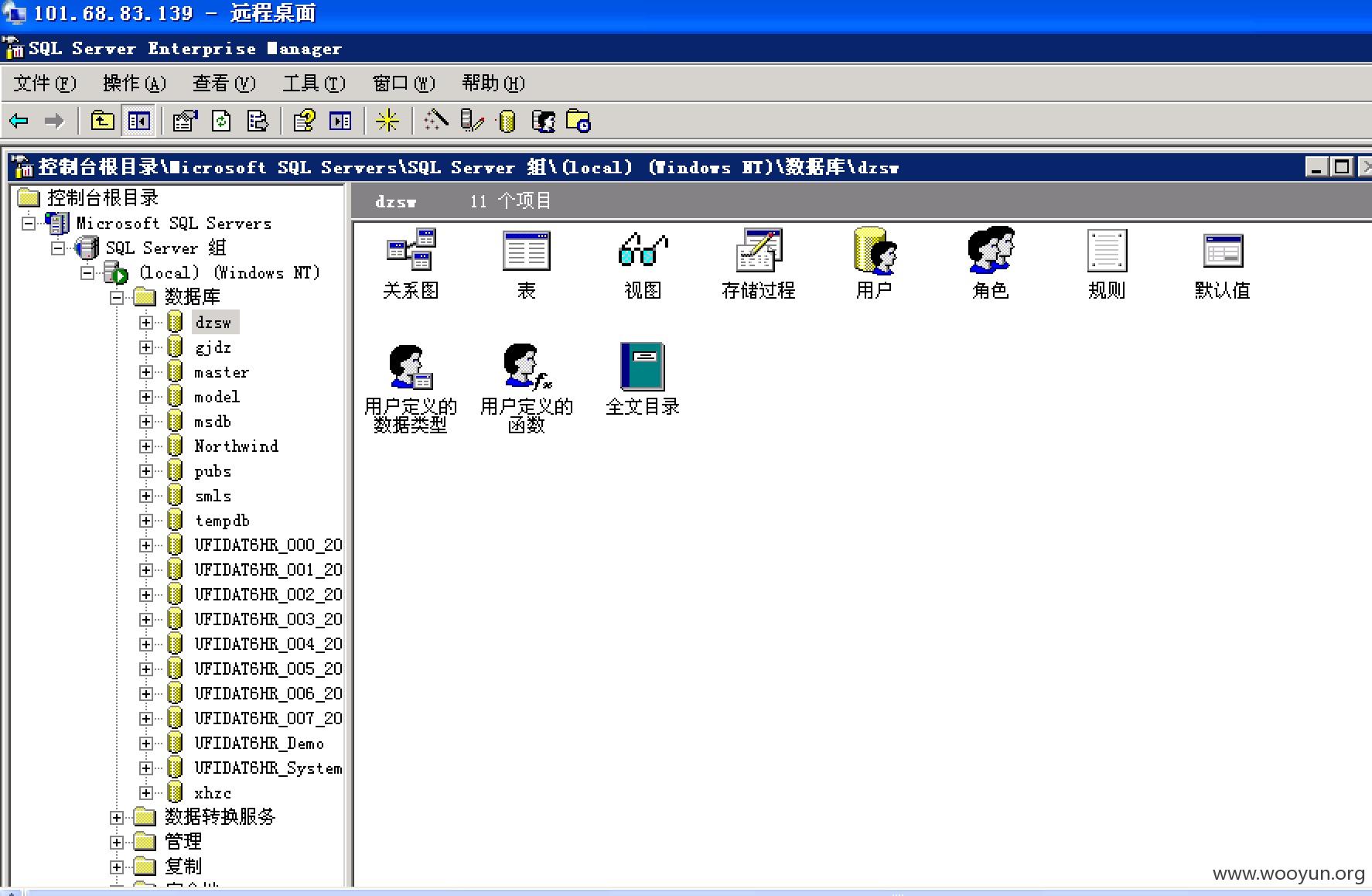The height and width of the screenshot is (896, 1372).
Task: Click the New job folder-clock toolbar icon
Action: pyautogui.click(x=578, y=121)
